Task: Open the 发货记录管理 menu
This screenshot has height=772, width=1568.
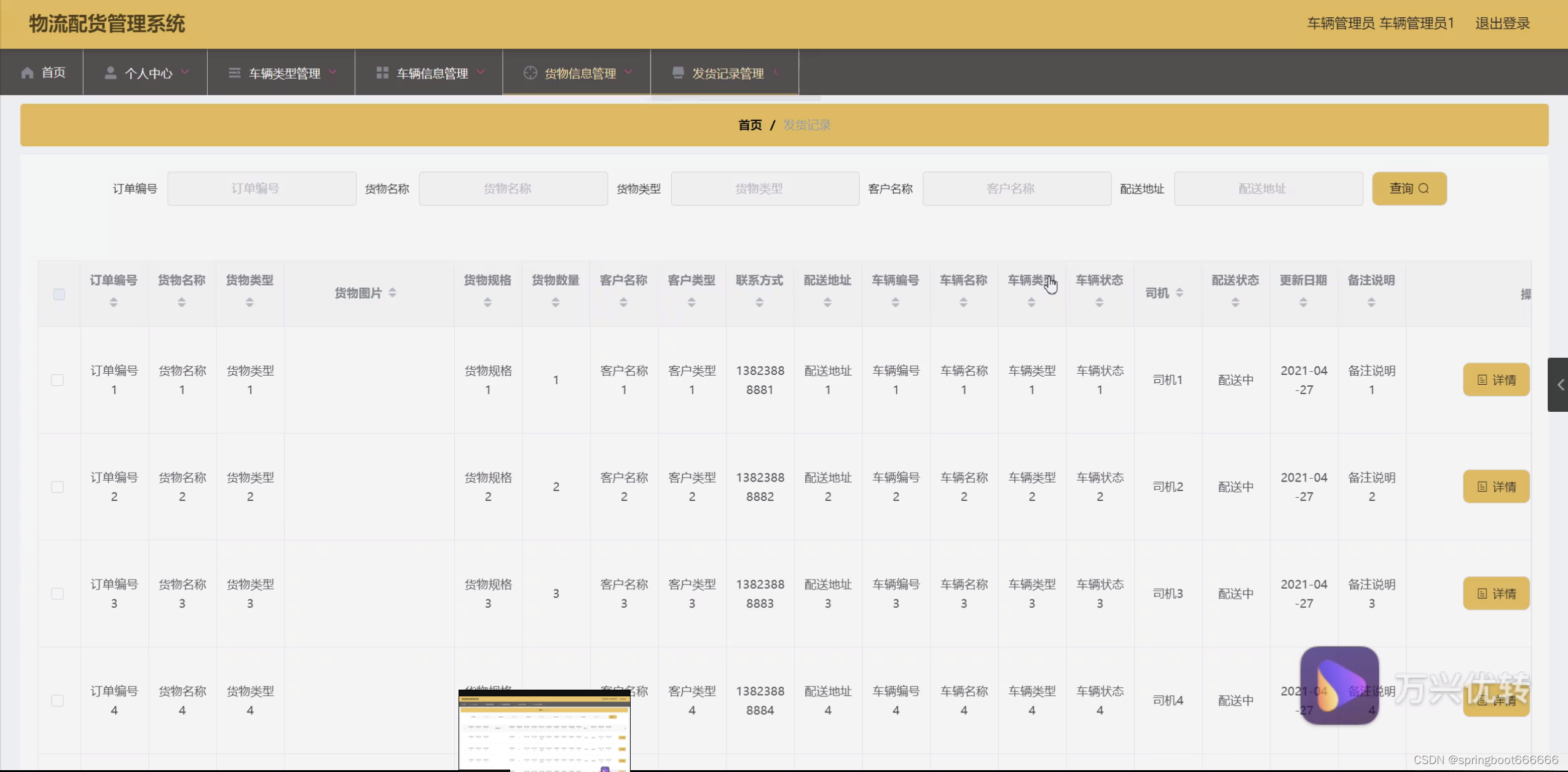Action: [x=728, y=73]
